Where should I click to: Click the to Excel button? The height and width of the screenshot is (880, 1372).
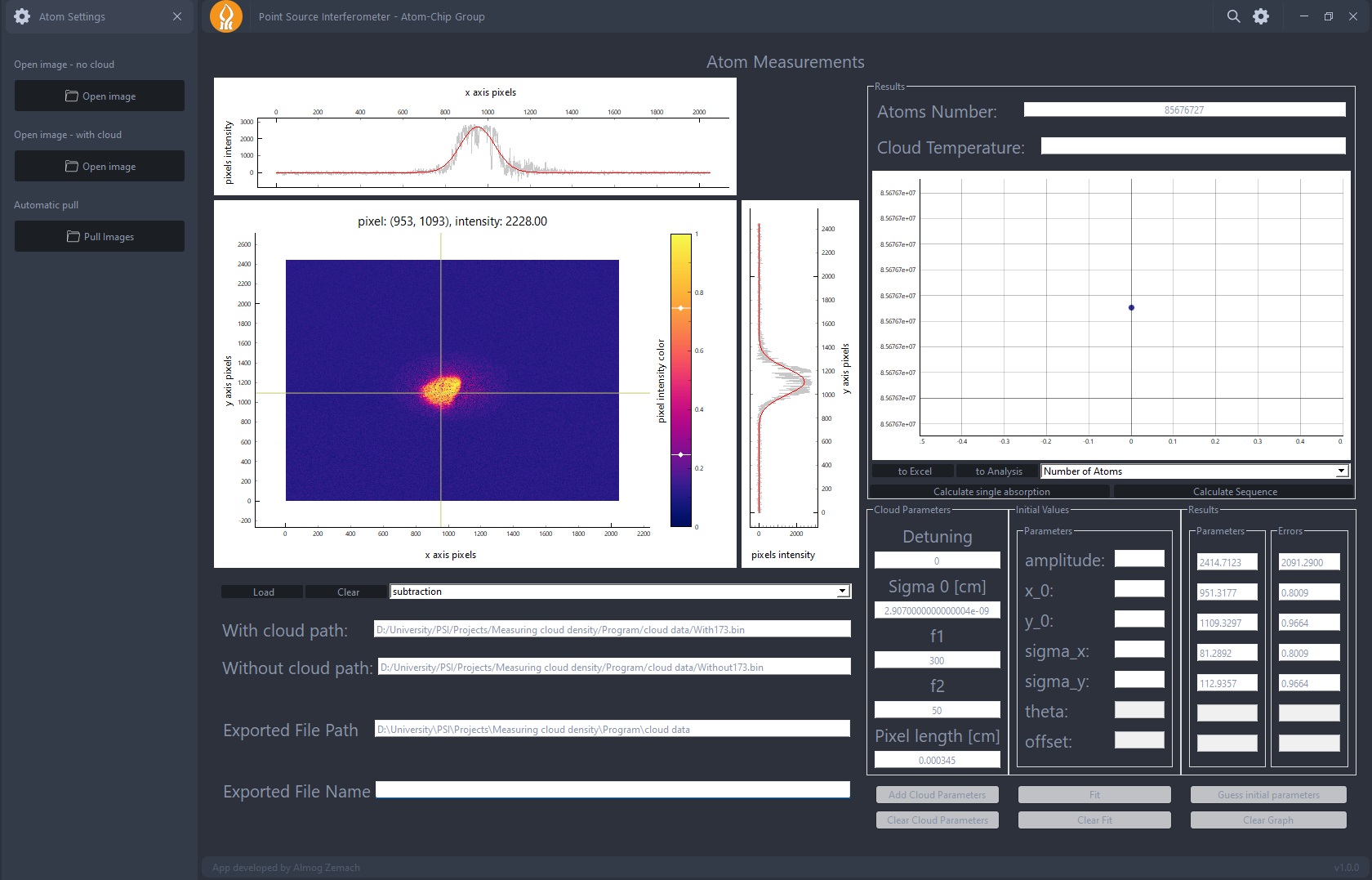click(x=914, y=471)
